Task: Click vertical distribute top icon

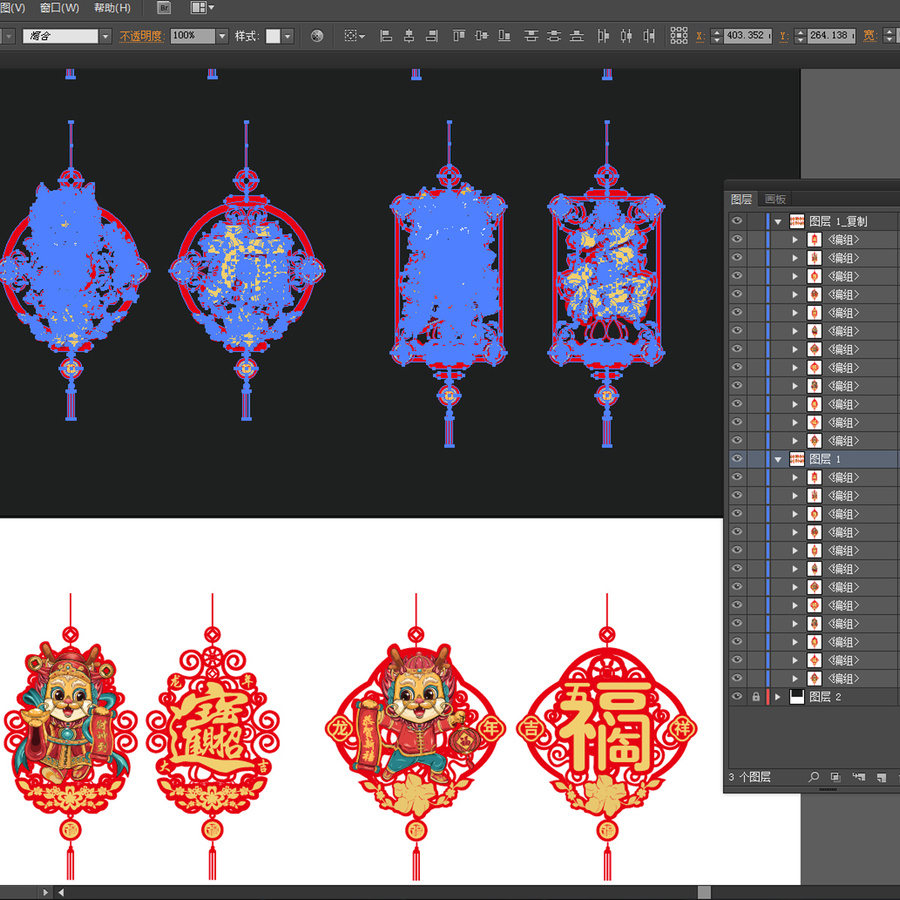Action: point(532,36)
